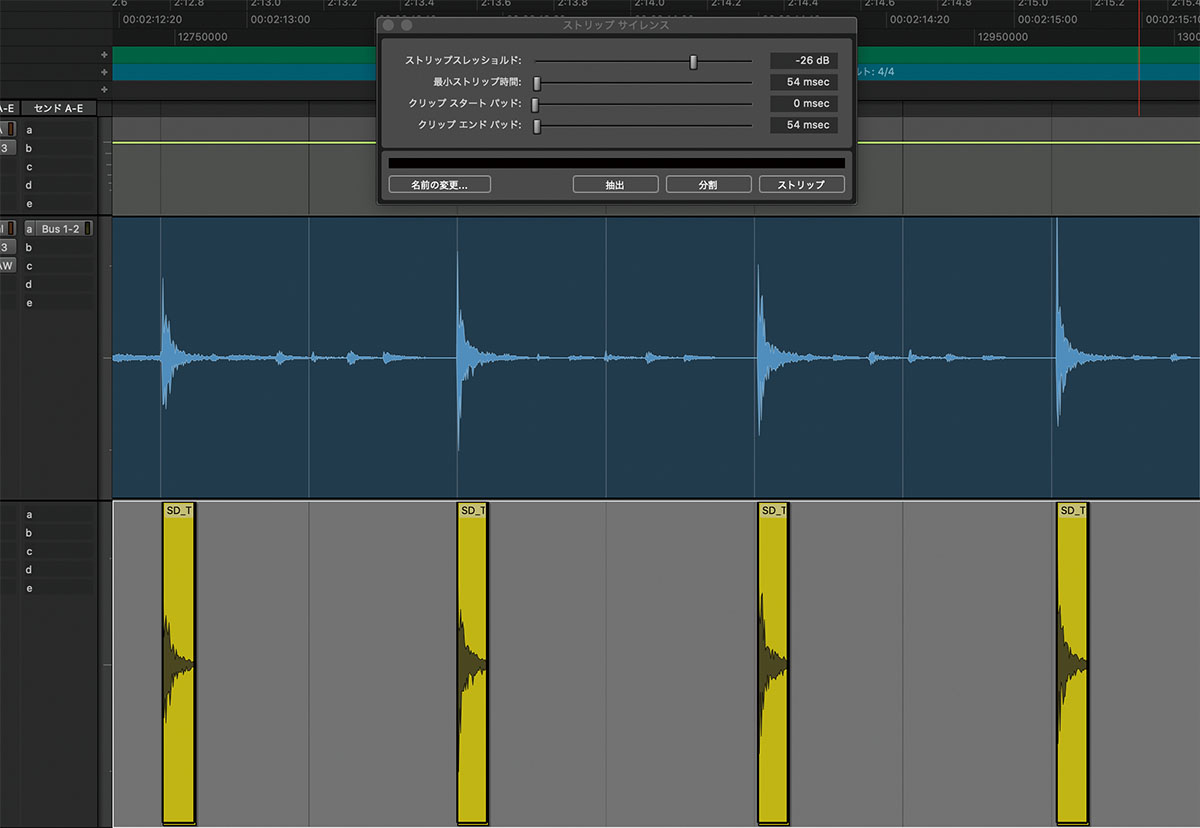1200x828 pixels.
Task: Open send slot a on the SD_T clips track
Action: click(x=59, y=515)
